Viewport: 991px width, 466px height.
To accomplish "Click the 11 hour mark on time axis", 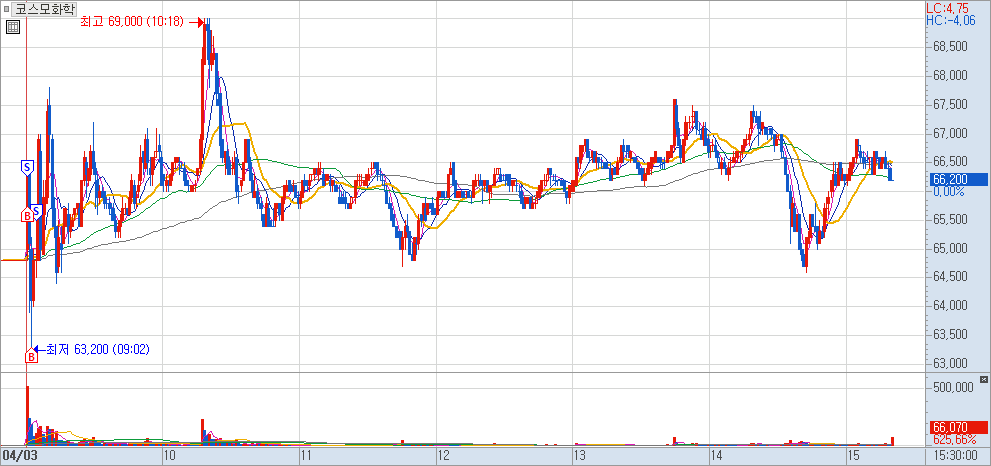I will pyautogui.click(x=305, y=455).
